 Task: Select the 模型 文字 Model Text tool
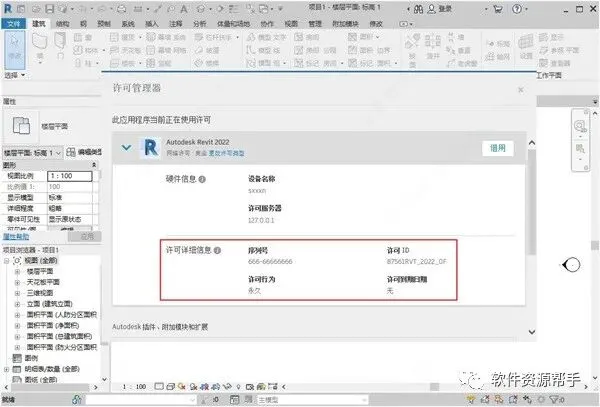tap(266, 37)
